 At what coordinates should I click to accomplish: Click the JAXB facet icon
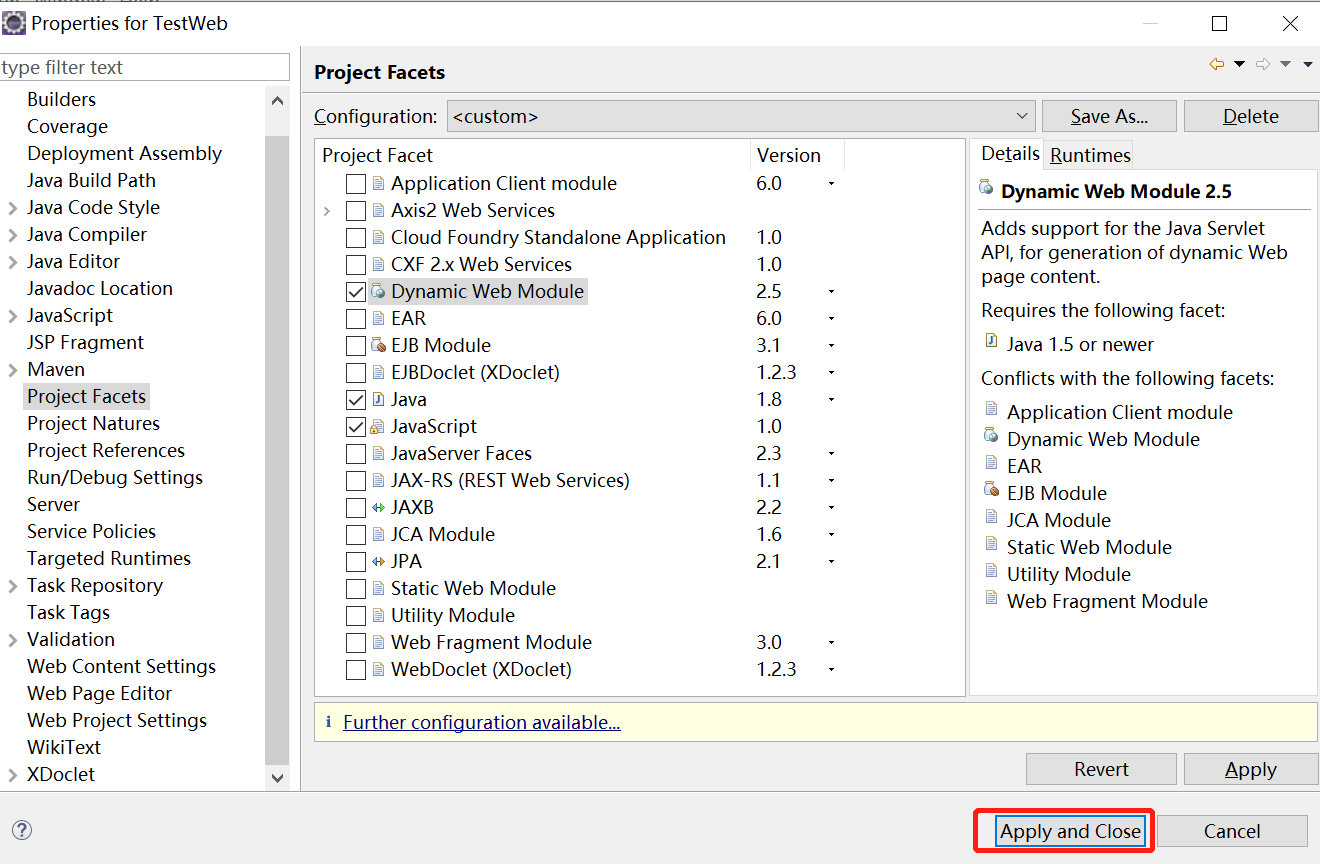click(x=378, y=508)
